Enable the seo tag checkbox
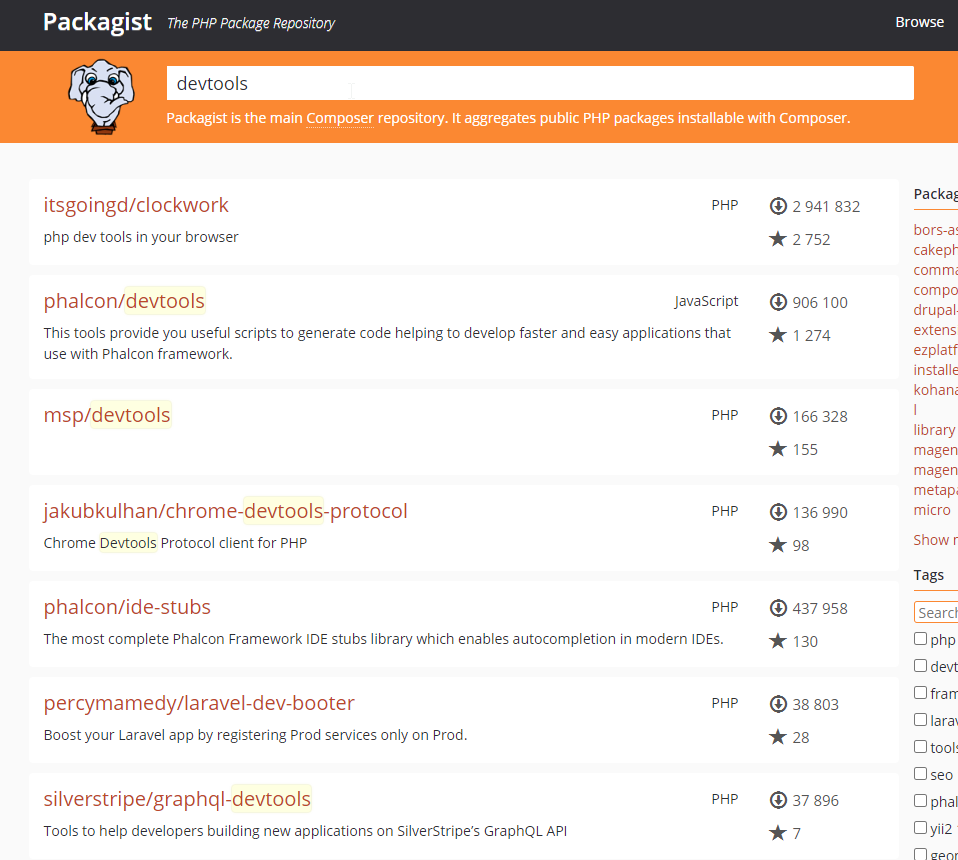The width and height of the screenshot is (958, 860). click(920, 773)
